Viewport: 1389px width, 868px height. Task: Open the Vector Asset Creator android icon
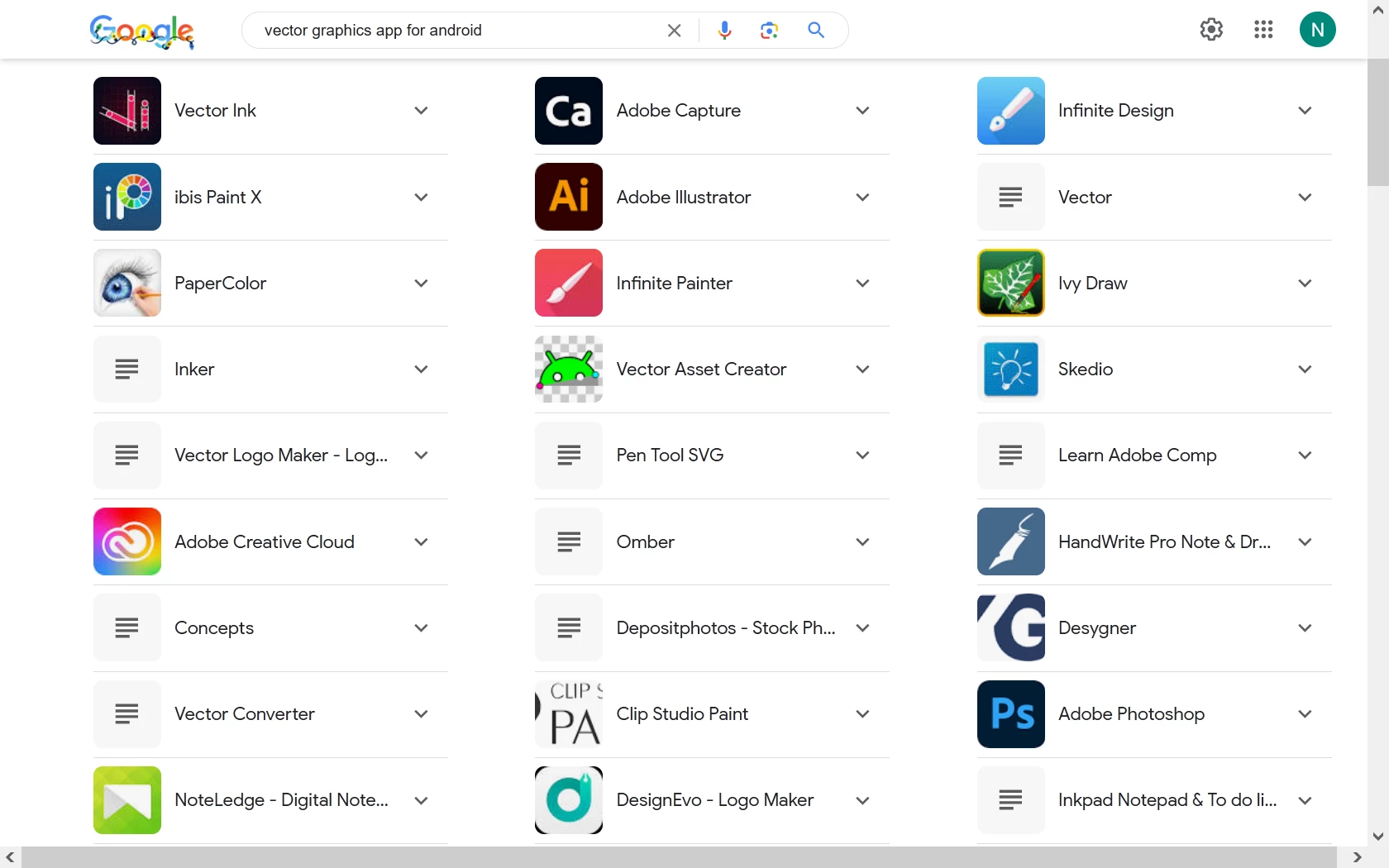pos(569,369)
